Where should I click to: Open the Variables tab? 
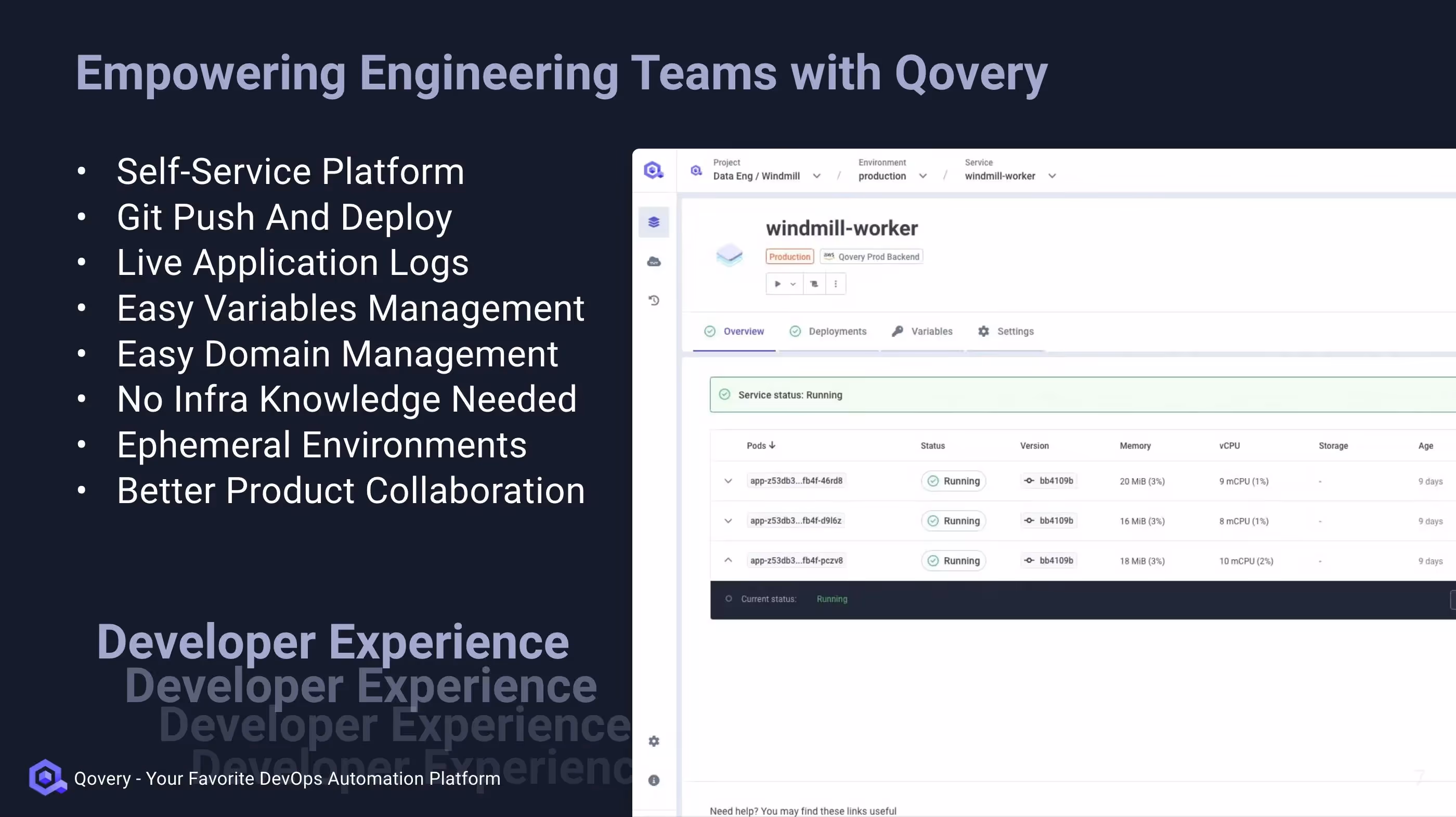[x=930, y=331]
